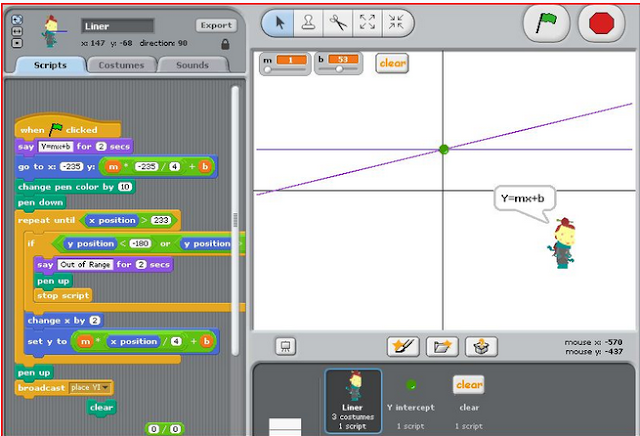Click the red stop sign button
Image resolution: width=640 pixels, height=436 pixels.
click(601, 23)
